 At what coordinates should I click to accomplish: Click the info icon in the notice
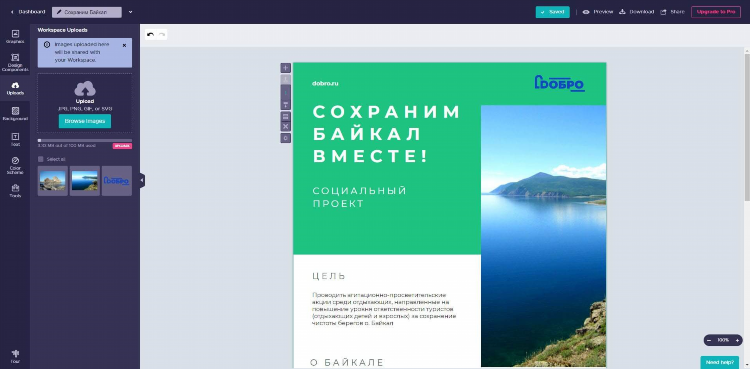46,45
